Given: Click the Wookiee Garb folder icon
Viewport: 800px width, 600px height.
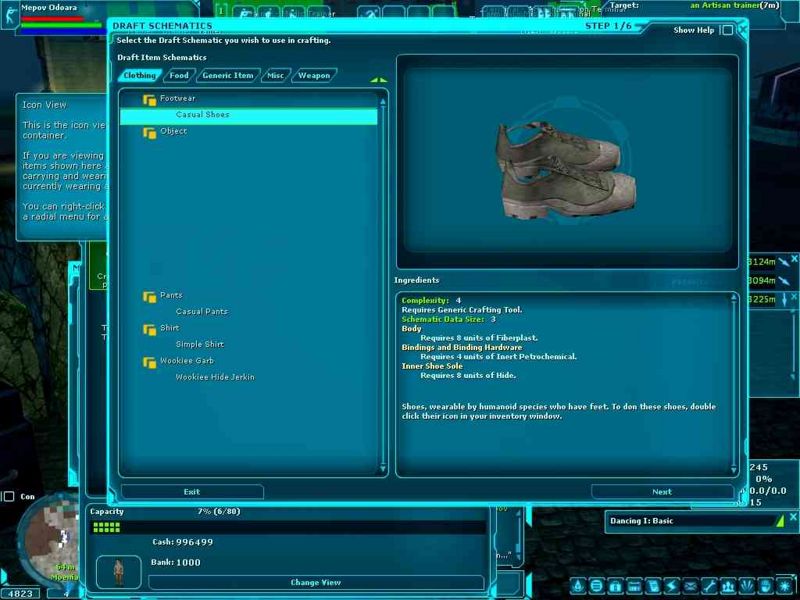Looking at the screenshot, I should pyautogui.click(x=149, y=361).
